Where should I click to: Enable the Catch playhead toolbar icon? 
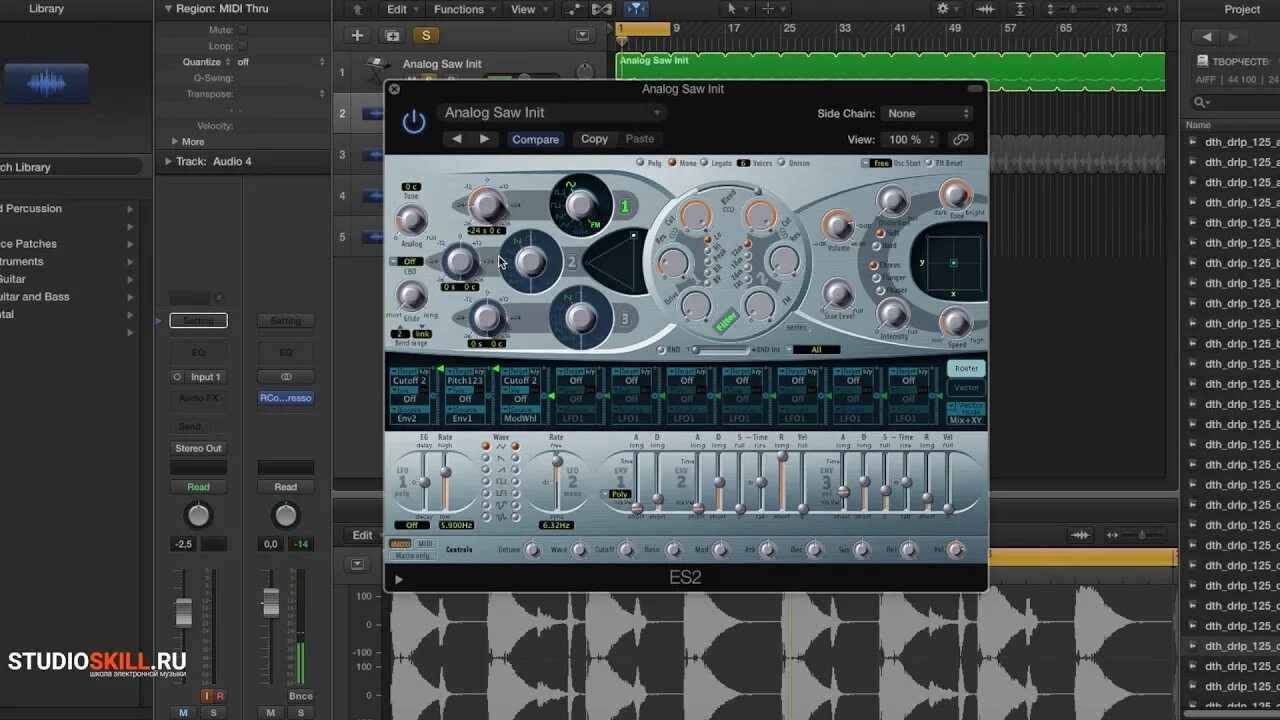[636, 9]
